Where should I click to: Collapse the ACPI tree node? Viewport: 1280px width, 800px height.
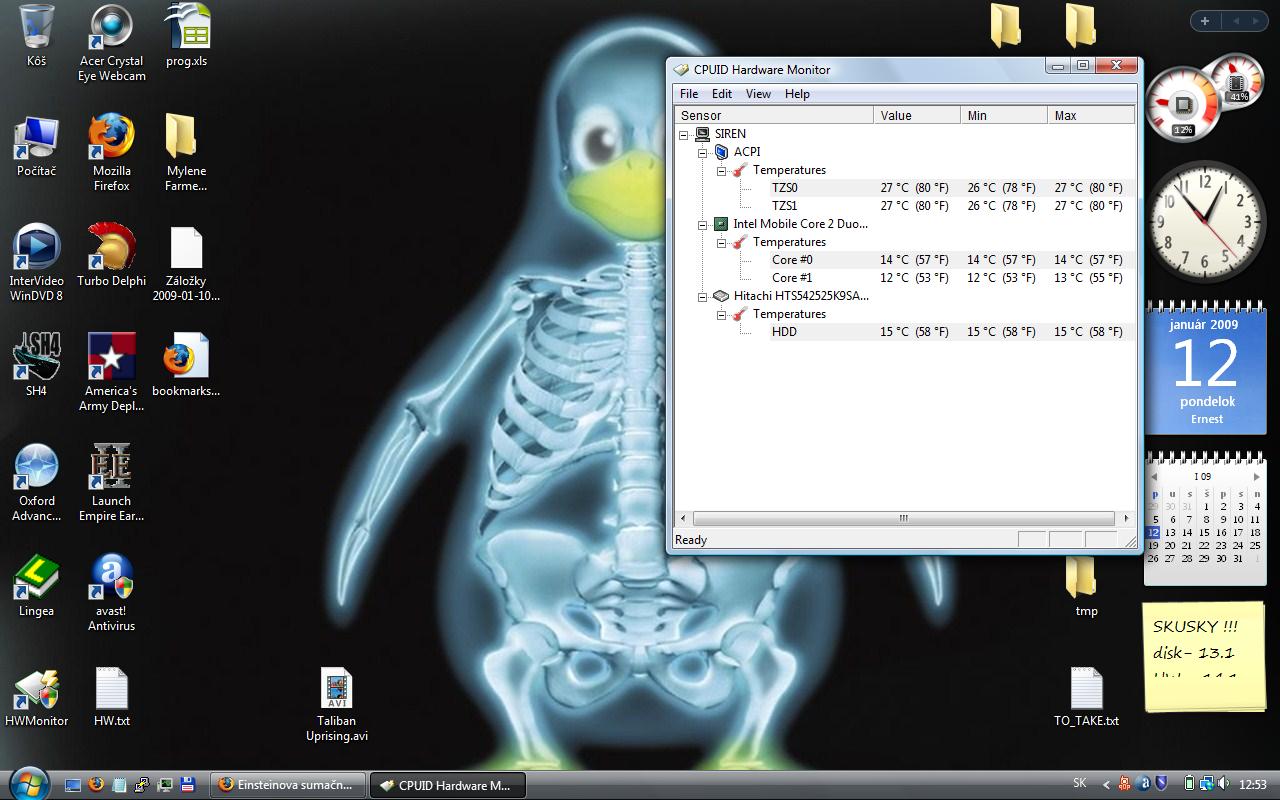coord(703,152)
